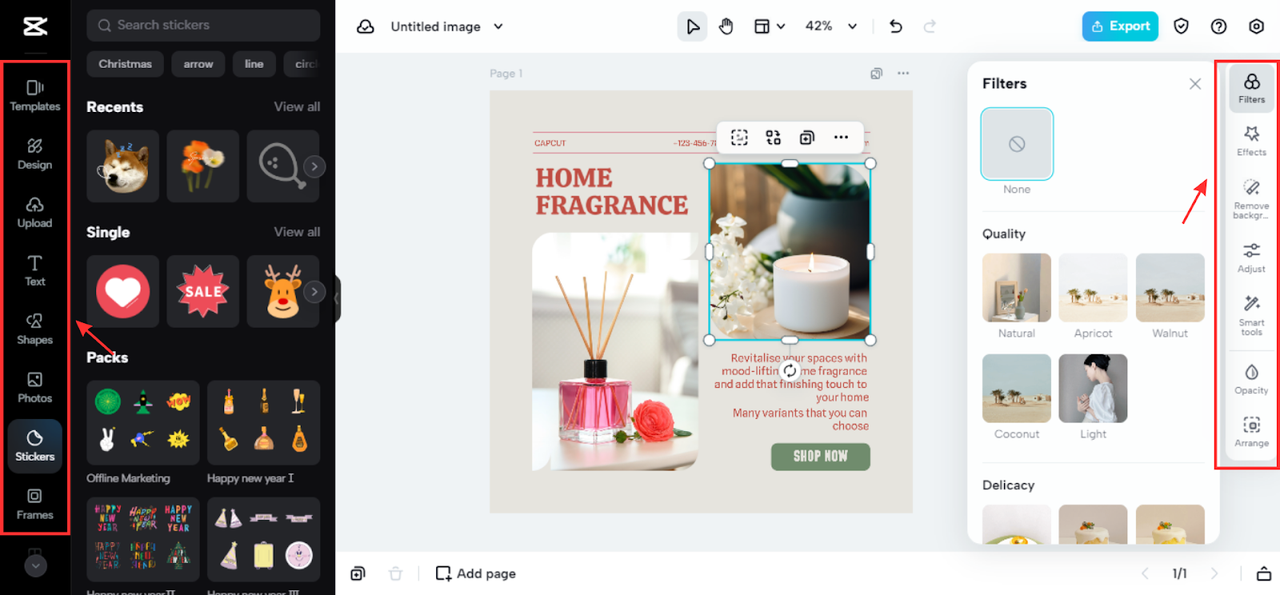Open the 42% zoom level dropdown
The height and width of the screenshot is (595, 1280).
(x=832, y=26)
